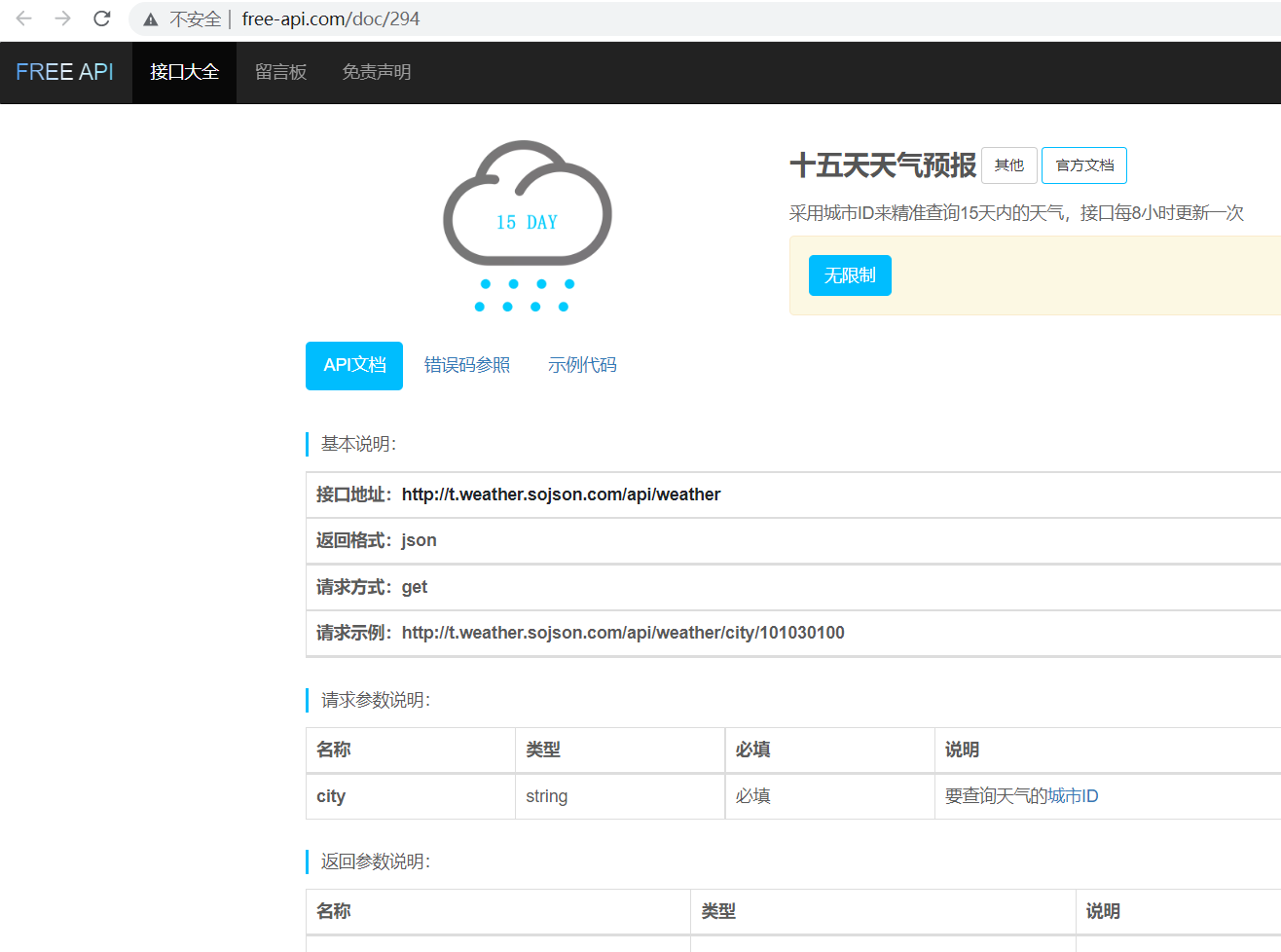This screenshot has width=1281, height=952.
Task: Click the string type cell
Action: (x=620, y=796)
